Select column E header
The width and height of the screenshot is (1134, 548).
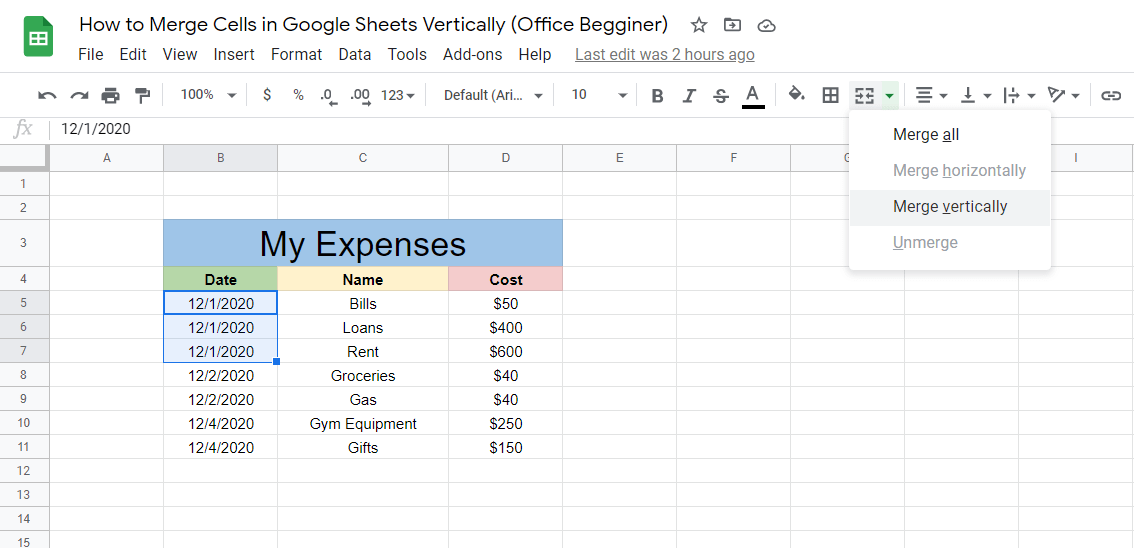click(x=619, y=158)
